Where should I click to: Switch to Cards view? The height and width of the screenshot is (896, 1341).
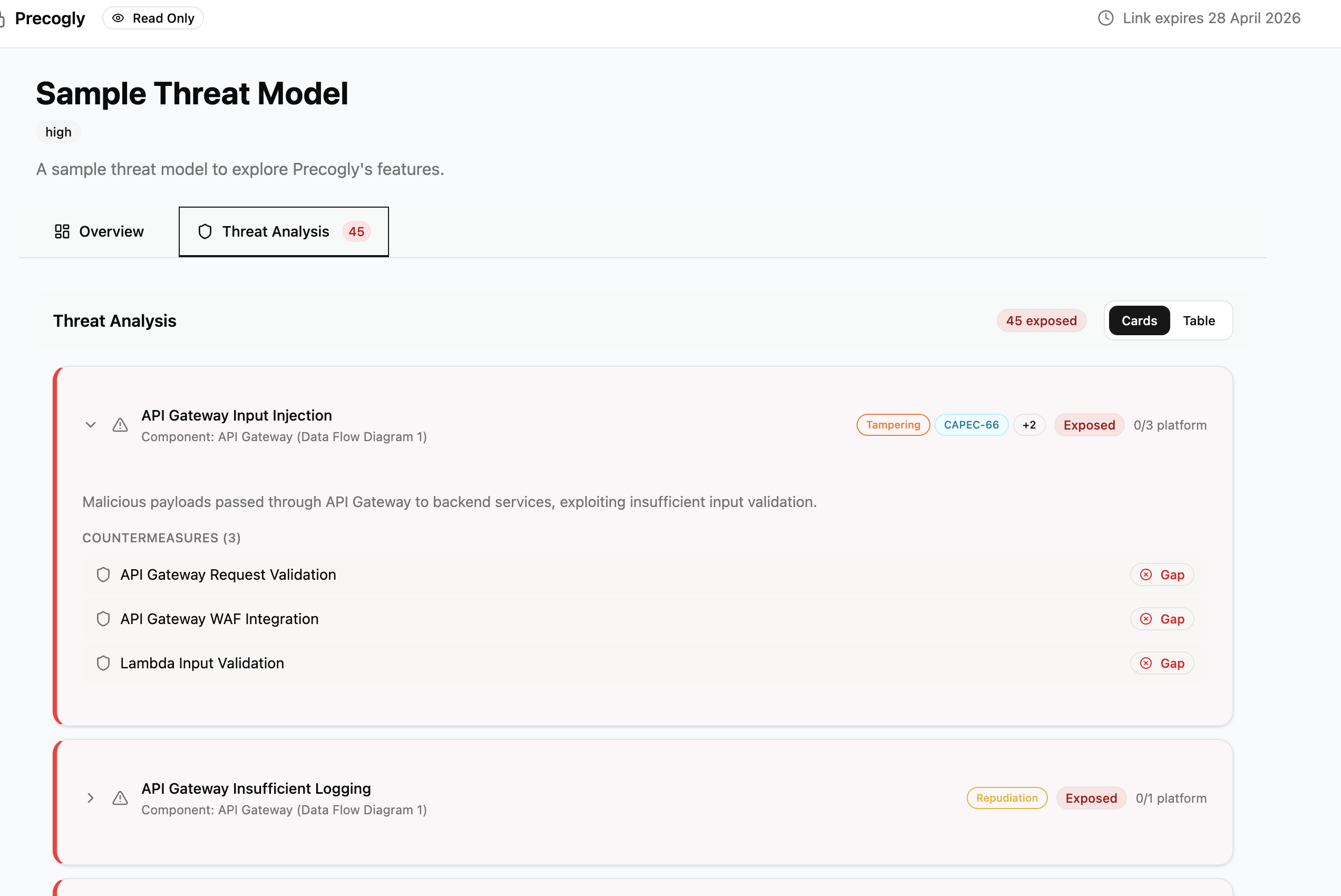(x=1139, y=320)
